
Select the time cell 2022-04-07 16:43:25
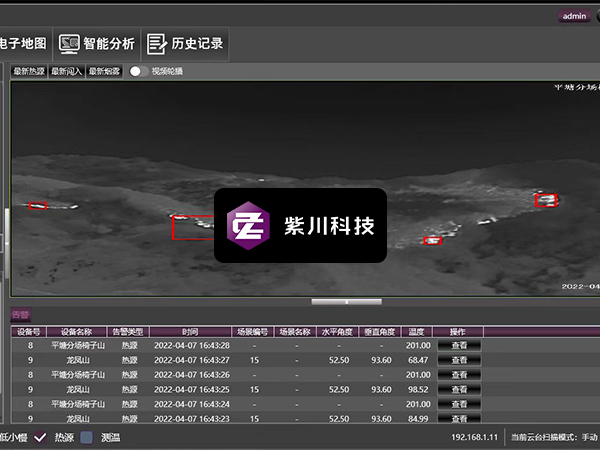[x=192, y=390]
